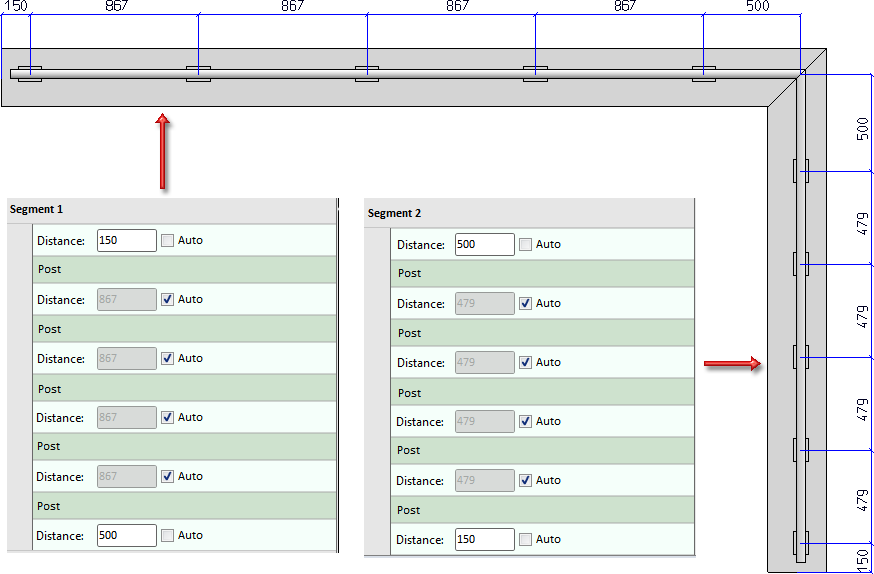Click the red right-pointing arrow beside Segment 2
Screen dimensions: 874x574
click(733, 364)
